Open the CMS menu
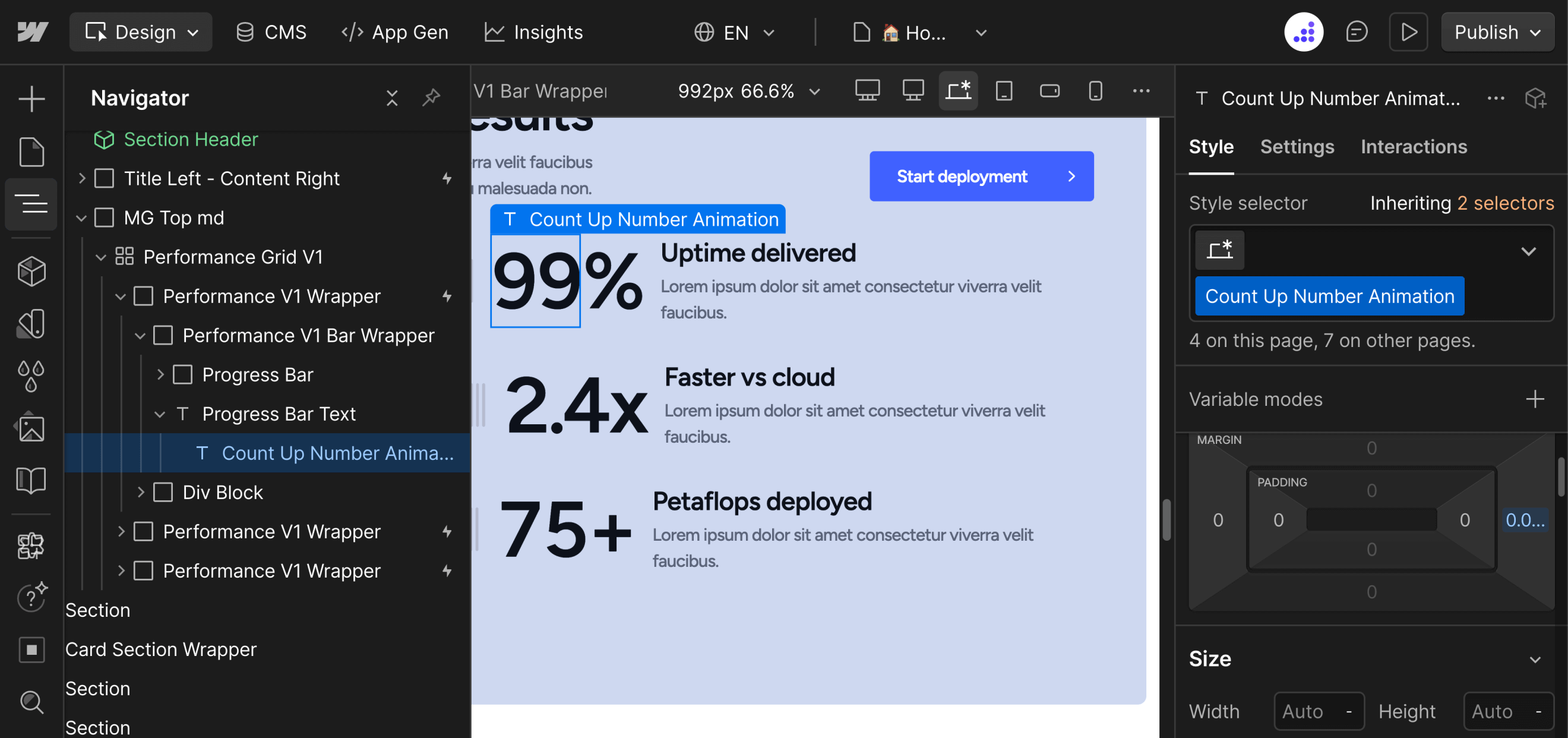The height and width of the screenshot is (738, 1568). tap(271, 31)
